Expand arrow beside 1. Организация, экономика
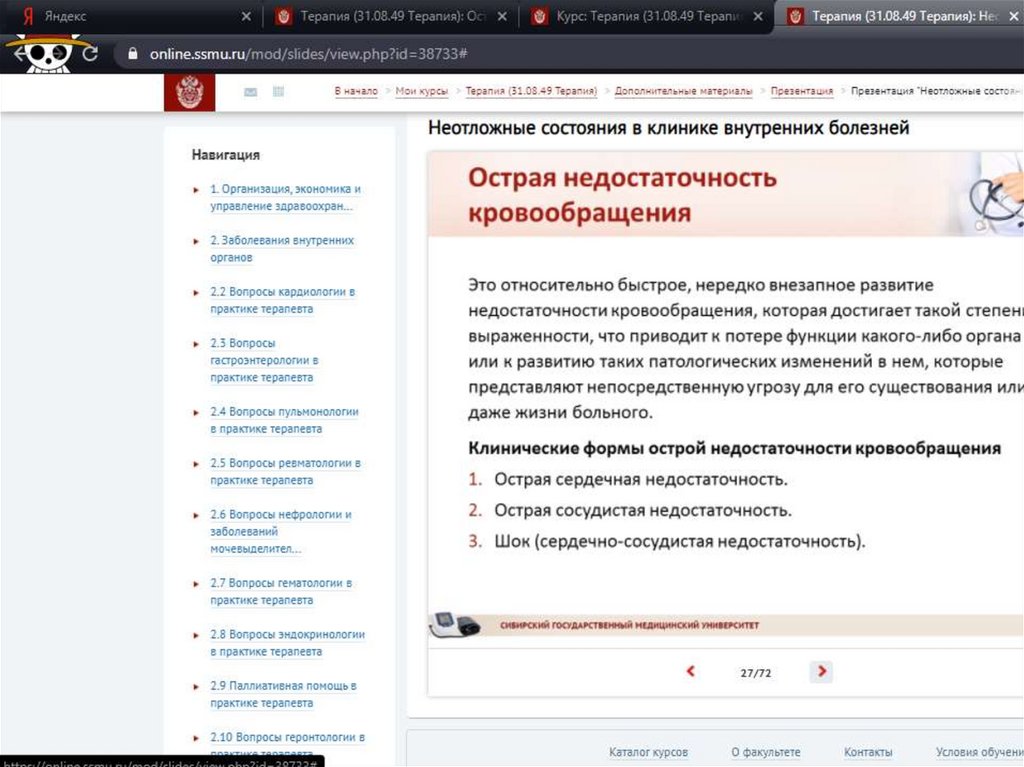Viewport: 1024px width, 767px height. (x=196, y=190)
